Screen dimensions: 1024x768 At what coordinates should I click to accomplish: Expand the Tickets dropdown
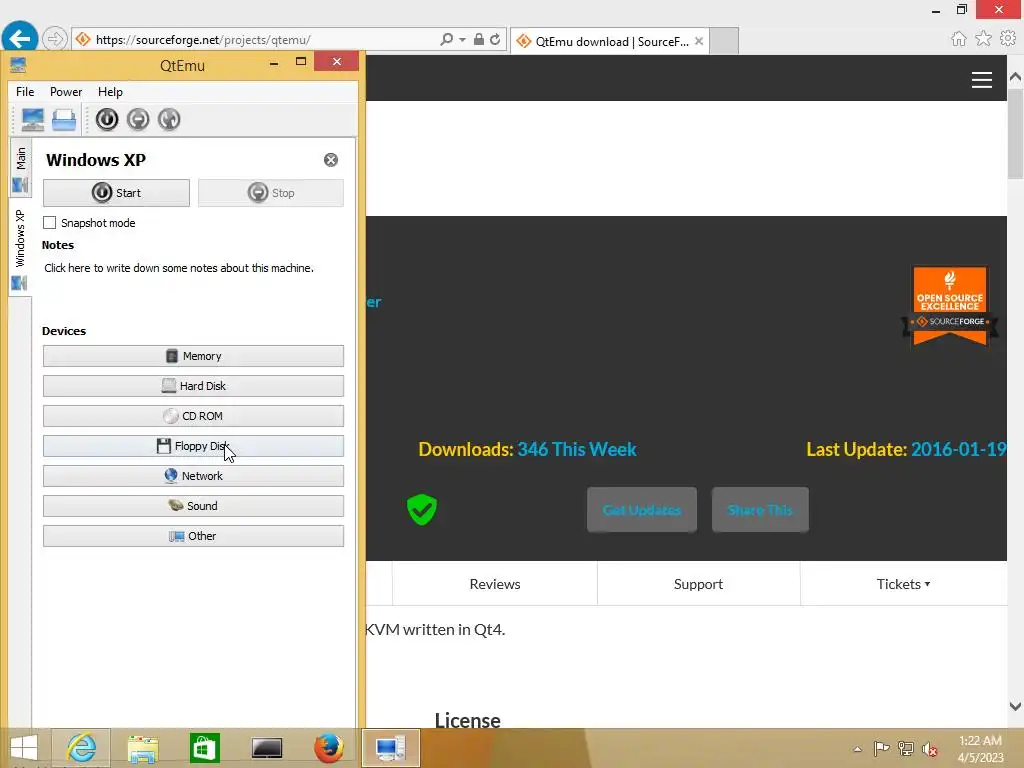(903, 584)
